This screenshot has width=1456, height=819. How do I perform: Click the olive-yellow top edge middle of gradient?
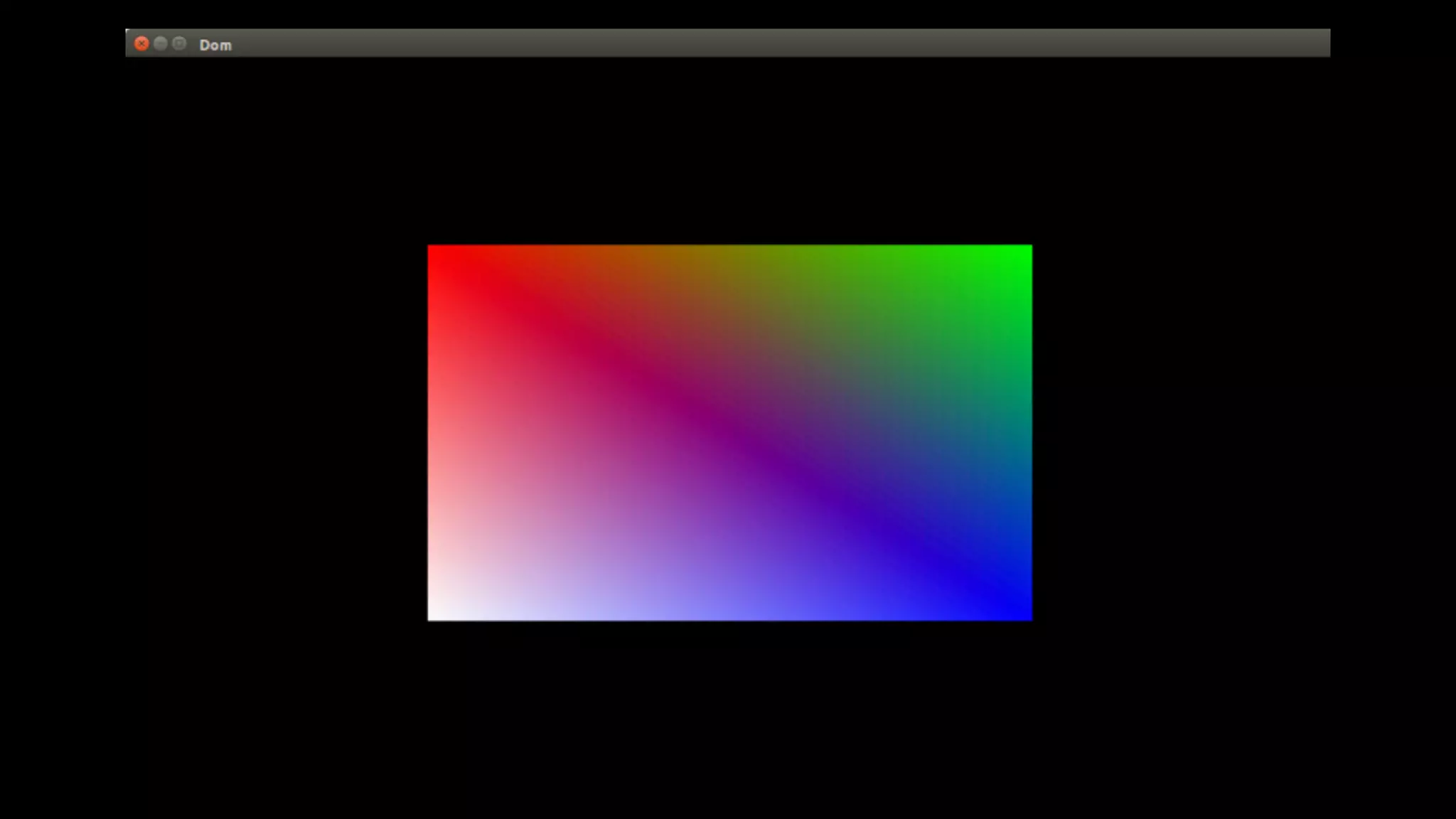(730, 252)
